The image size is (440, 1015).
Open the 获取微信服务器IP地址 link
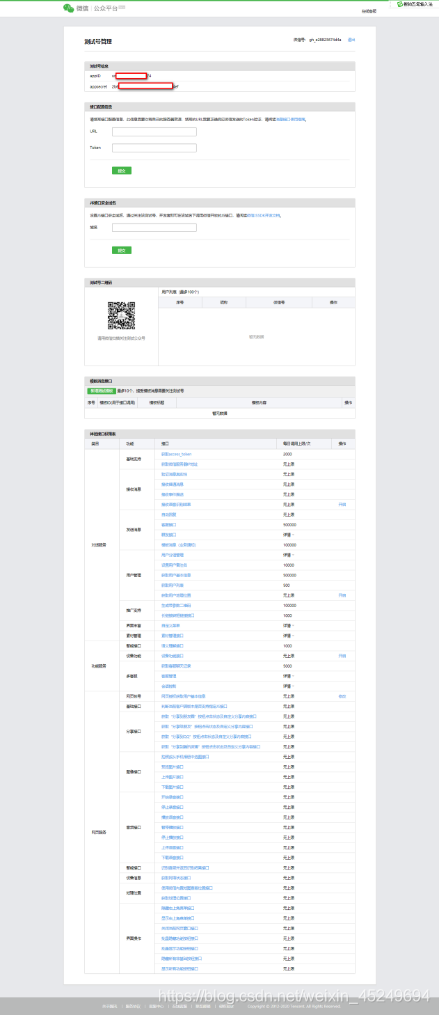point(178,464)
